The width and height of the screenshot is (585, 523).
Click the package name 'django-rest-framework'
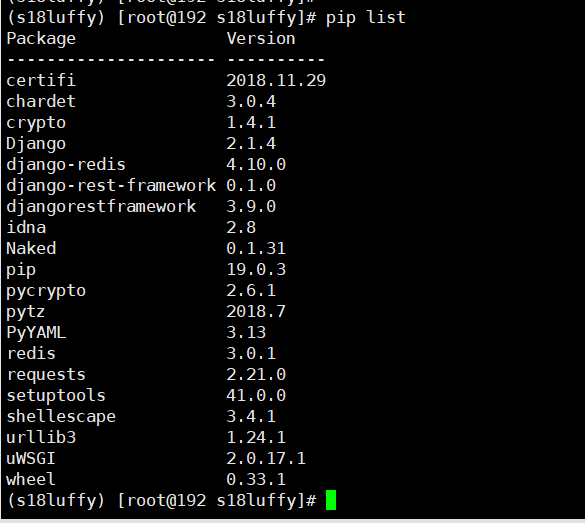coord(111,186)
